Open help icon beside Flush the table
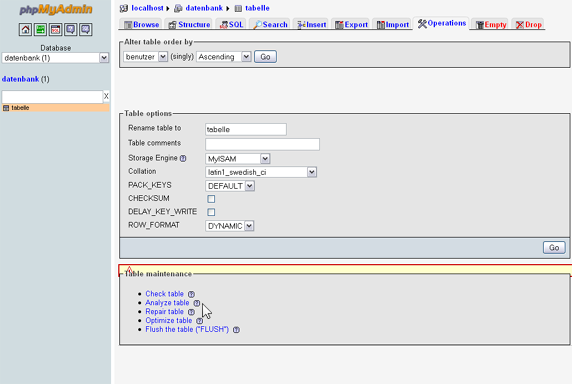This screenshot has width=572, height=384. (x=236, y=330)
